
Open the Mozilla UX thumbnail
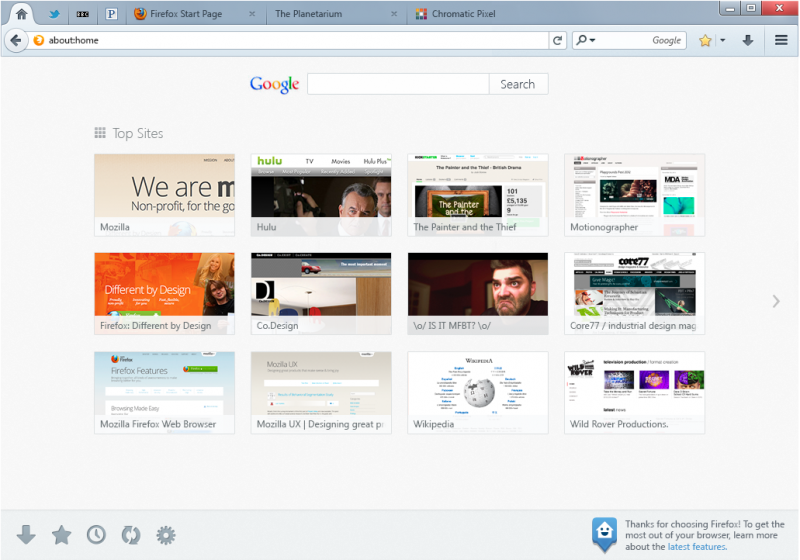[x=321, y=392]
